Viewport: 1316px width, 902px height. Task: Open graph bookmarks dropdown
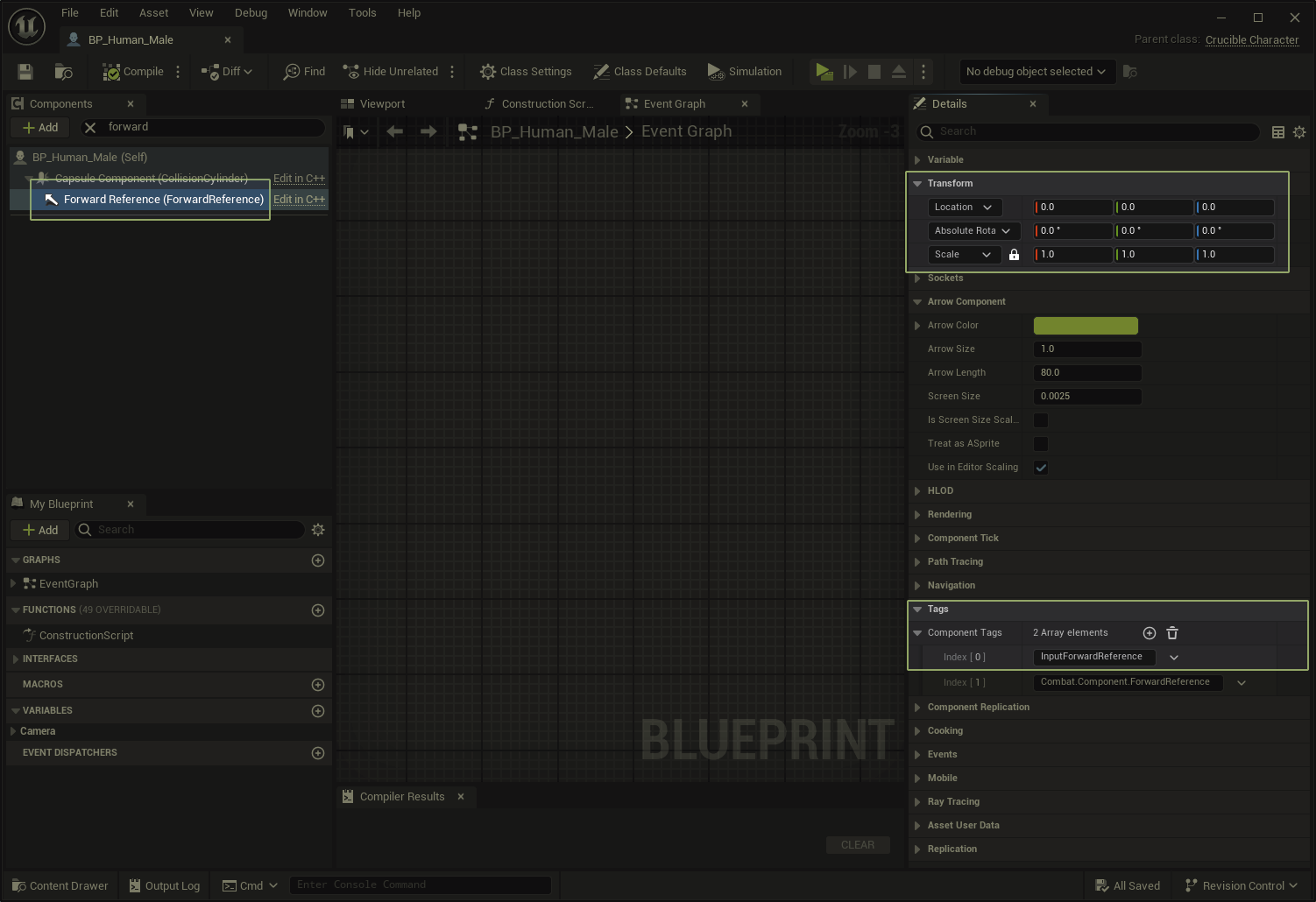pyautogui.click(x=356, y=132)
